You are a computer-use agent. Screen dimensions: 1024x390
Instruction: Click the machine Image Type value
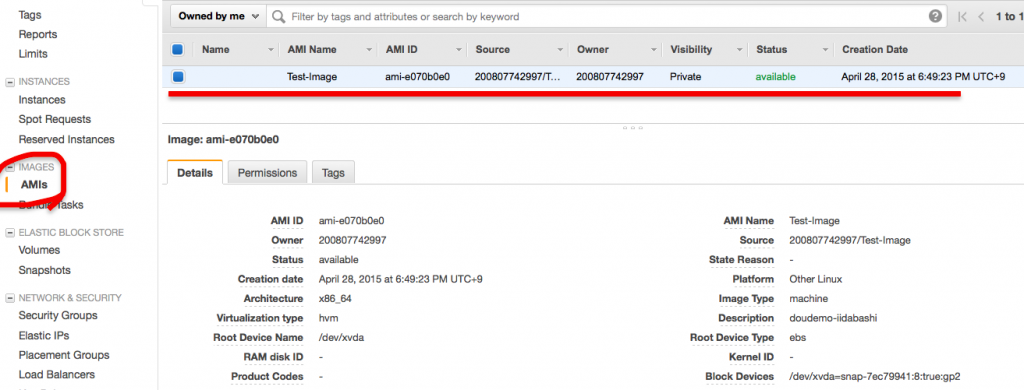(808, 299)
